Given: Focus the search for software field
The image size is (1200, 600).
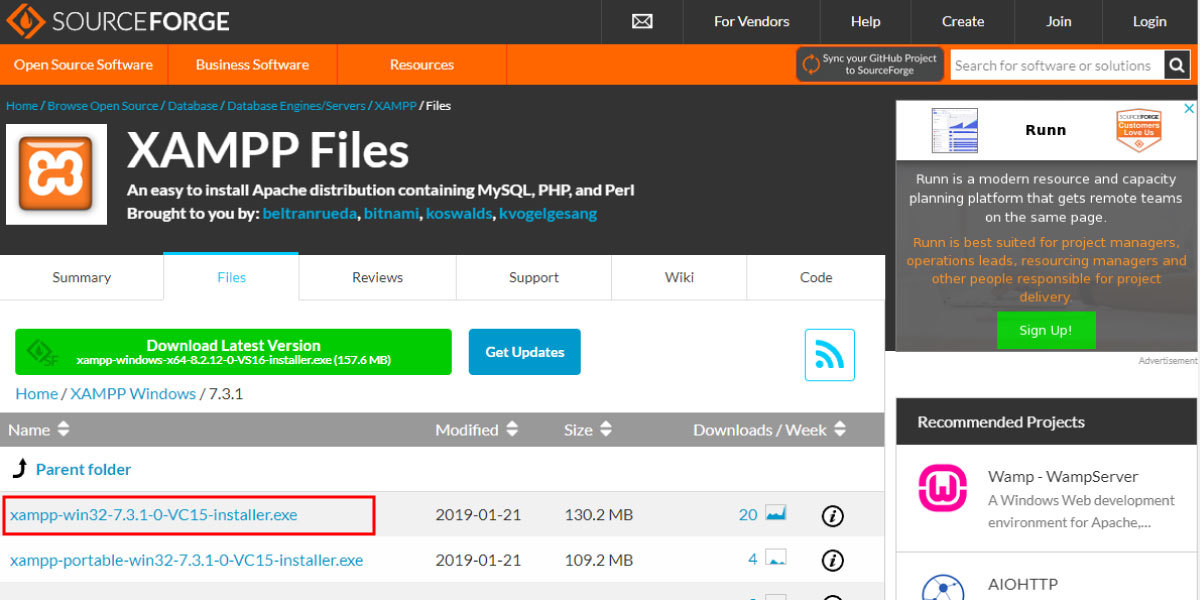Looking at the screenshot, I should click(x=1056, y=65).
